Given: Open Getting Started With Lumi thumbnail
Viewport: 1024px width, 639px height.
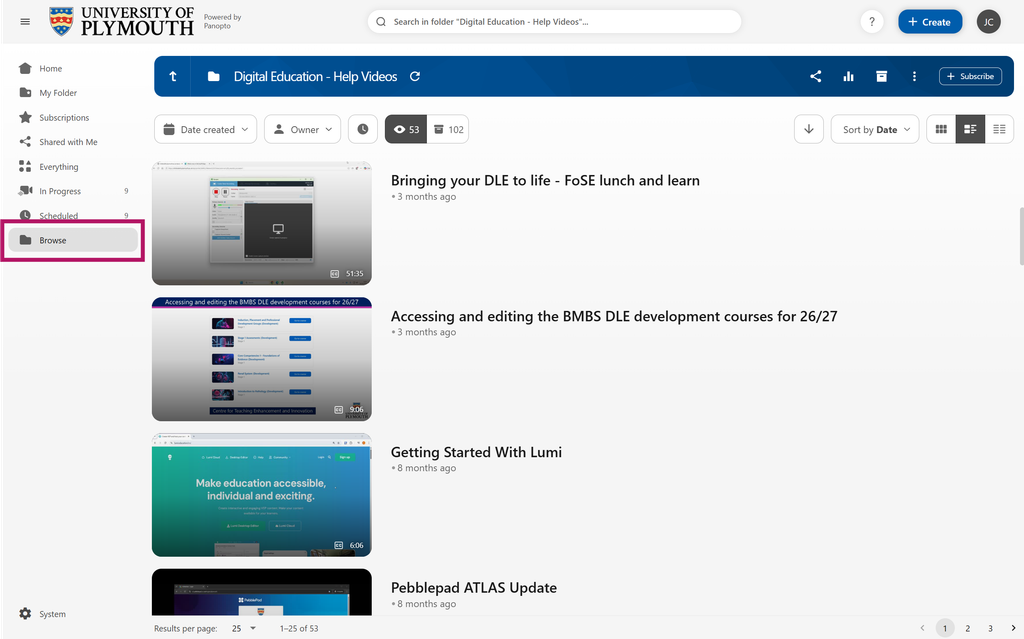Looking at the screenshot, I should coord(262,495).
